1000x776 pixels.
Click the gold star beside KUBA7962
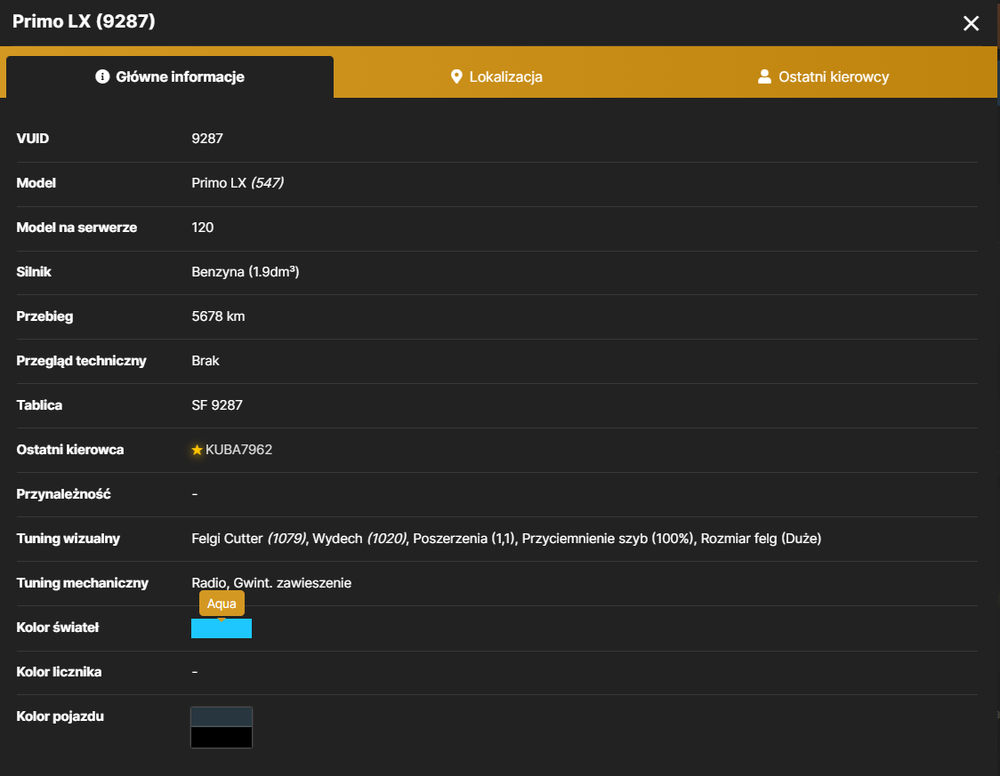197,450
